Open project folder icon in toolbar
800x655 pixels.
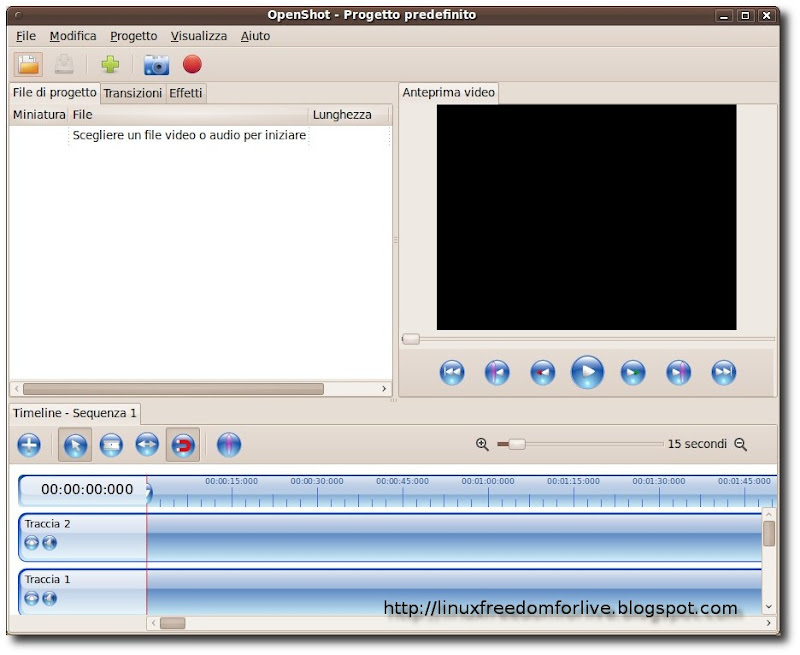(x=28, y=65)
